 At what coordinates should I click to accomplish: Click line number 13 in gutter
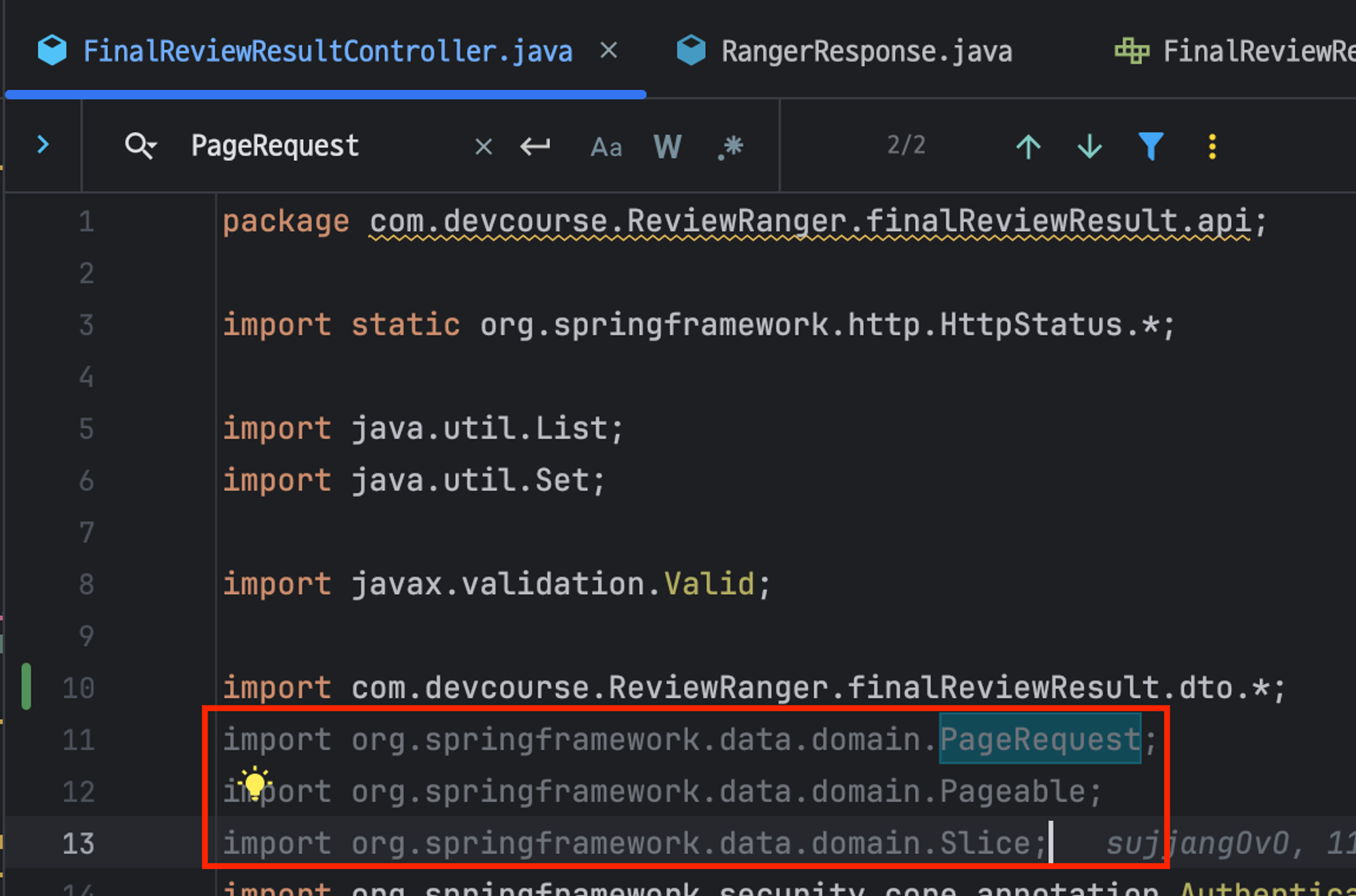(x=79, y=843)
